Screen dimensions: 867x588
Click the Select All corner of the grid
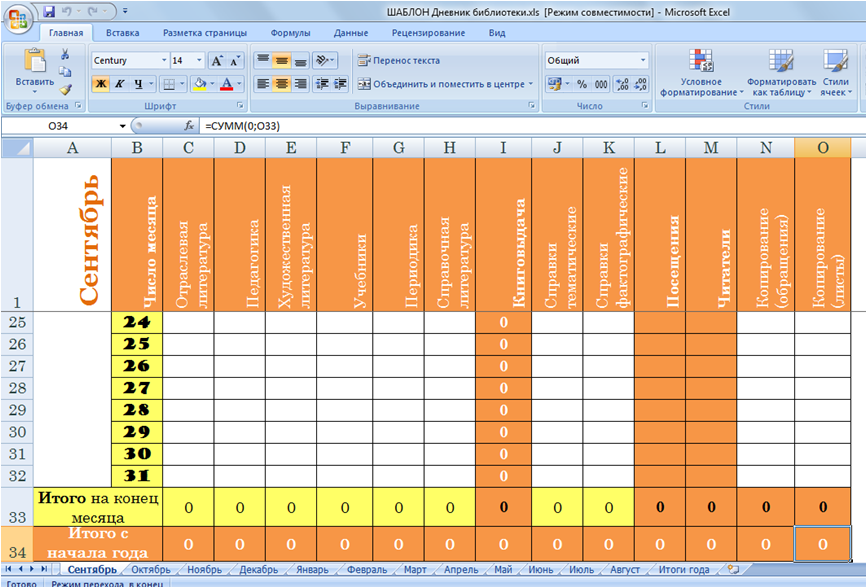17,148
